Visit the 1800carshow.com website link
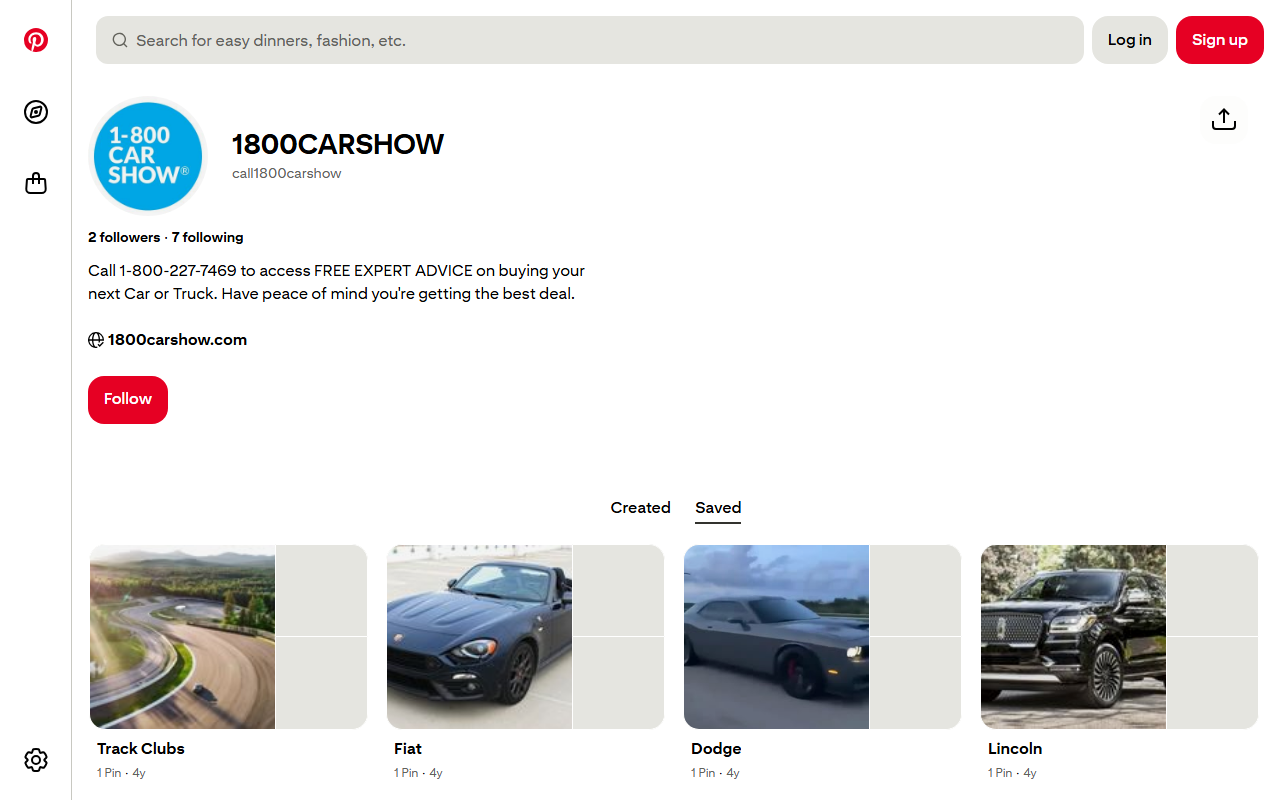This screenshot has width=1280, height=800. coord(177,340)
